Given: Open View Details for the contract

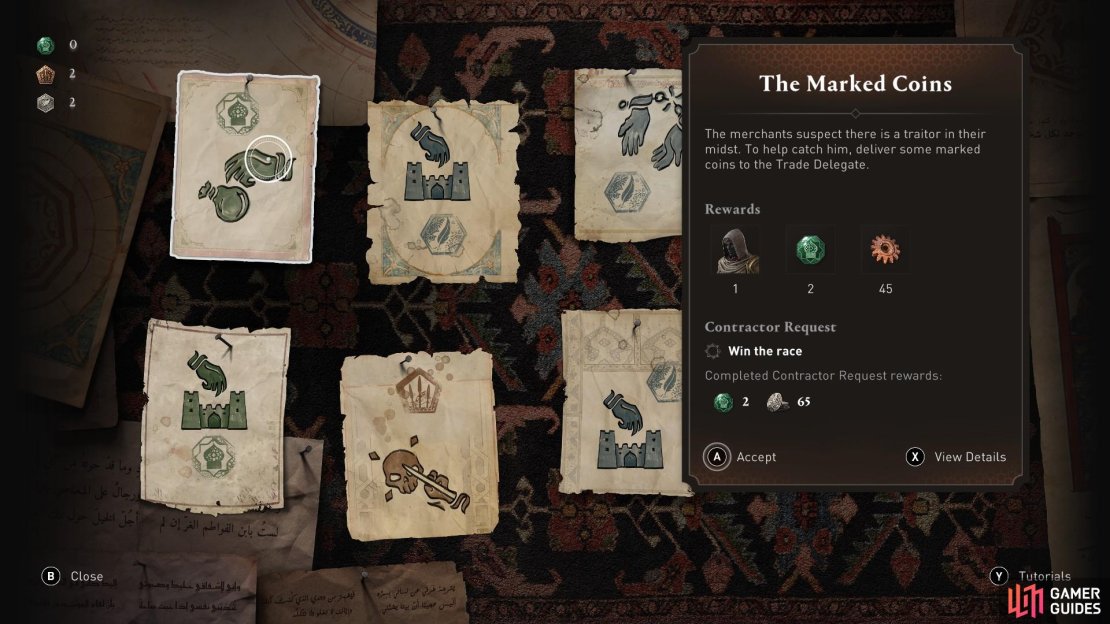Looking at the screenshot, I should coord(956,457).
